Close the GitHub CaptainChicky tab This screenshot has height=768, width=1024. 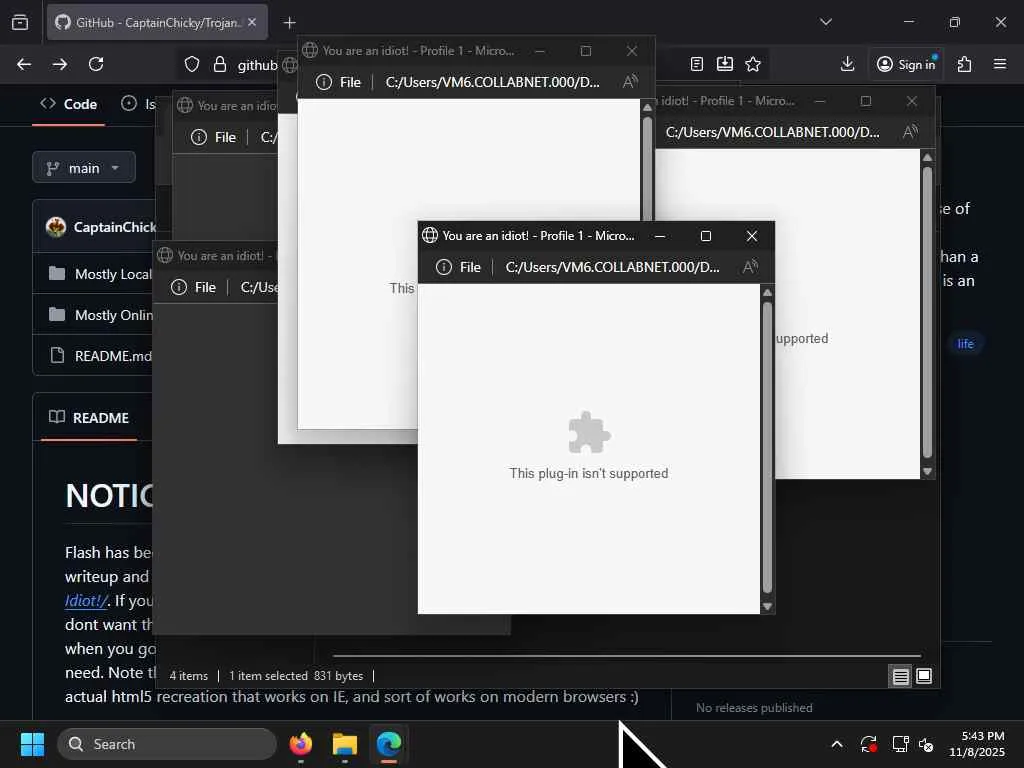[x=252, y=22]
